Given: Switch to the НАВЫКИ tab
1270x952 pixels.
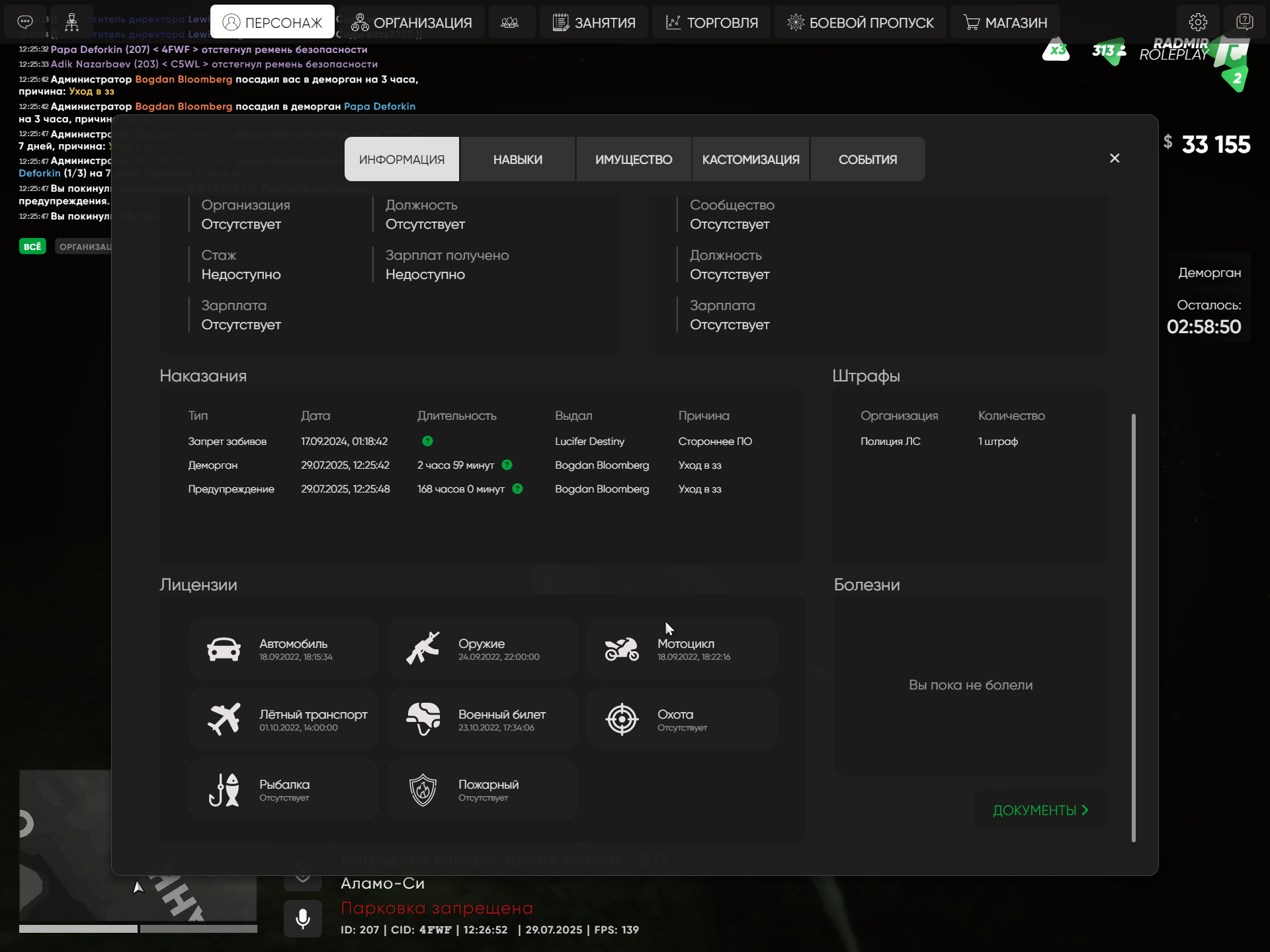Looking at the screenshot, I should pyautogui.click(x=518, y=159).
